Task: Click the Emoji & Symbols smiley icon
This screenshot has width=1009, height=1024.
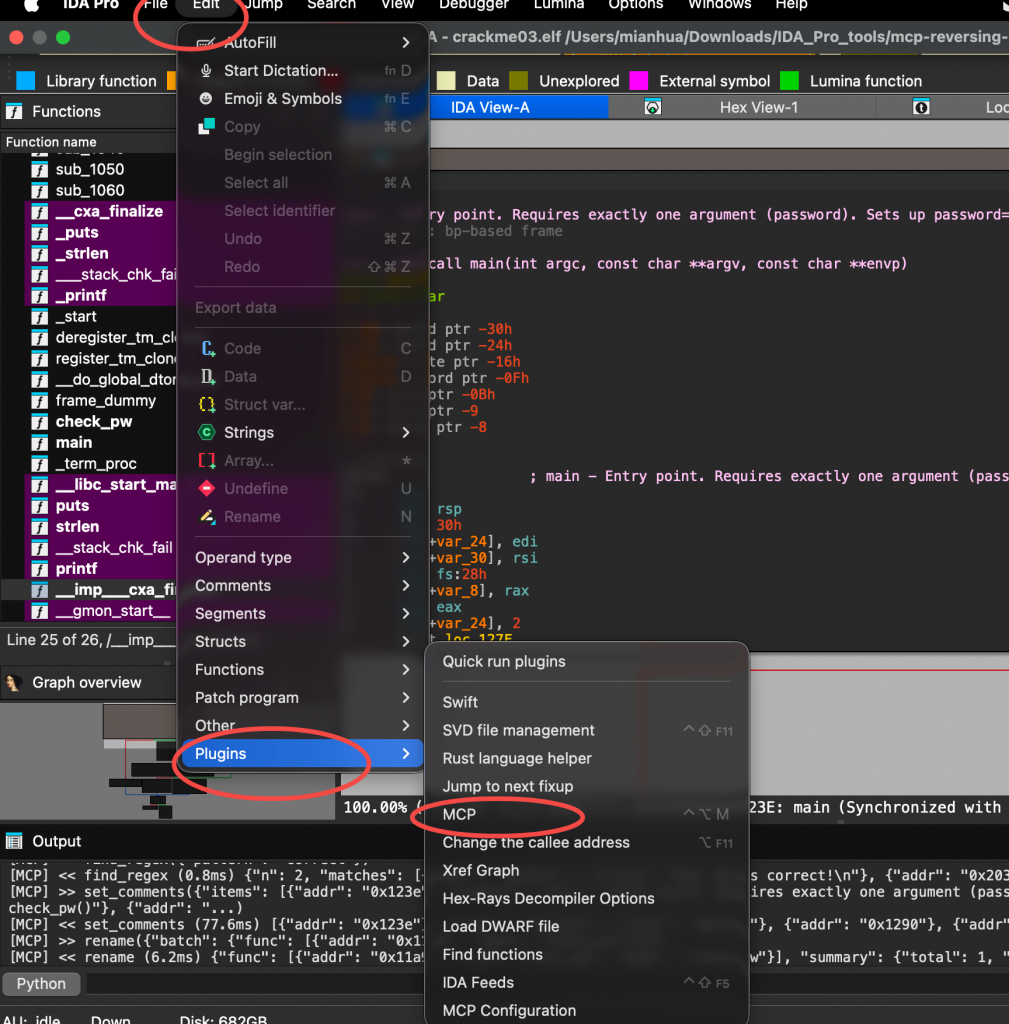Action: point(206,99)
